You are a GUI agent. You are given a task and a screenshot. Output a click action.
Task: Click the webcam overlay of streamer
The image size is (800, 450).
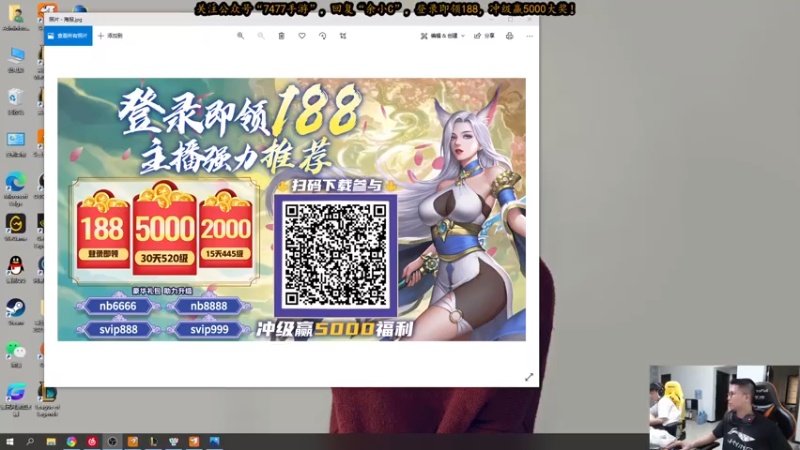724,407
